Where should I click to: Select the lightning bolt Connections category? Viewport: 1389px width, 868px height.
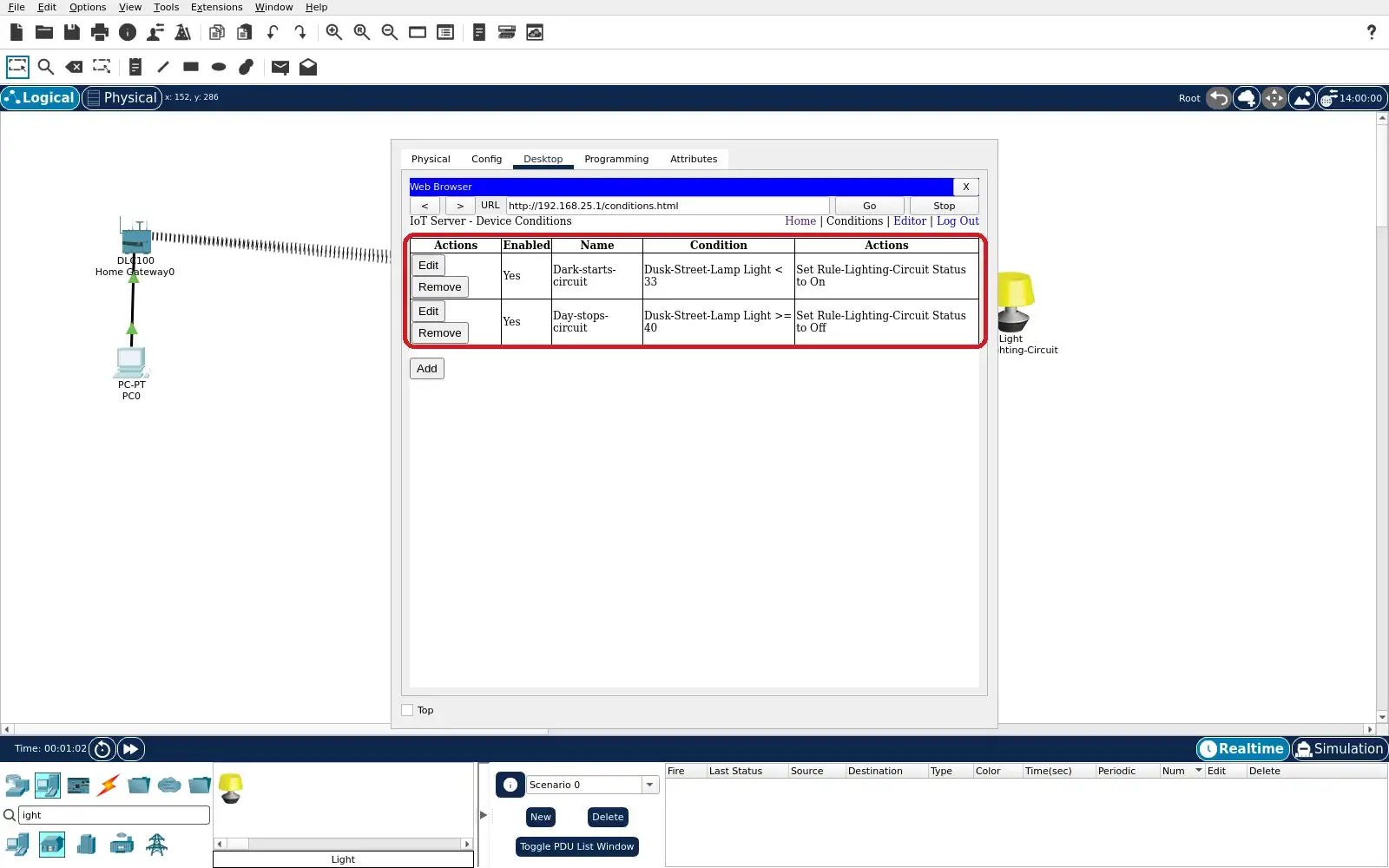tap(109, 786)
